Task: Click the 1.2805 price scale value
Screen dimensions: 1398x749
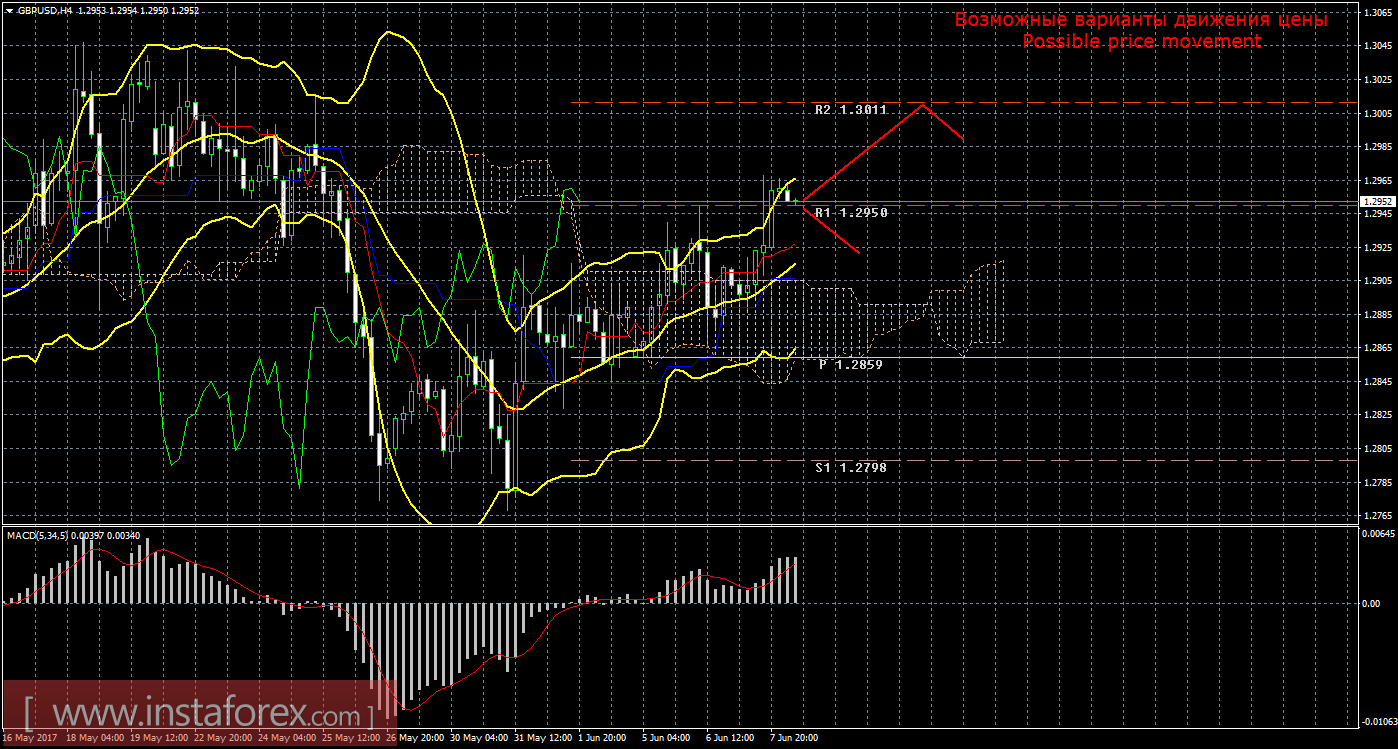Action: [x=1378, y=449]
